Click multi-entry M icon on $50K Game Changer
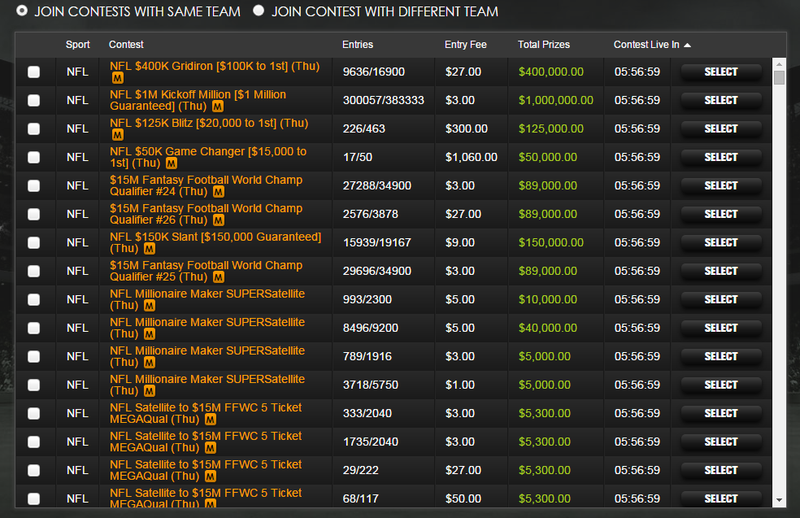The width and height of the screenshot is (800, 518). coord(171,163)
